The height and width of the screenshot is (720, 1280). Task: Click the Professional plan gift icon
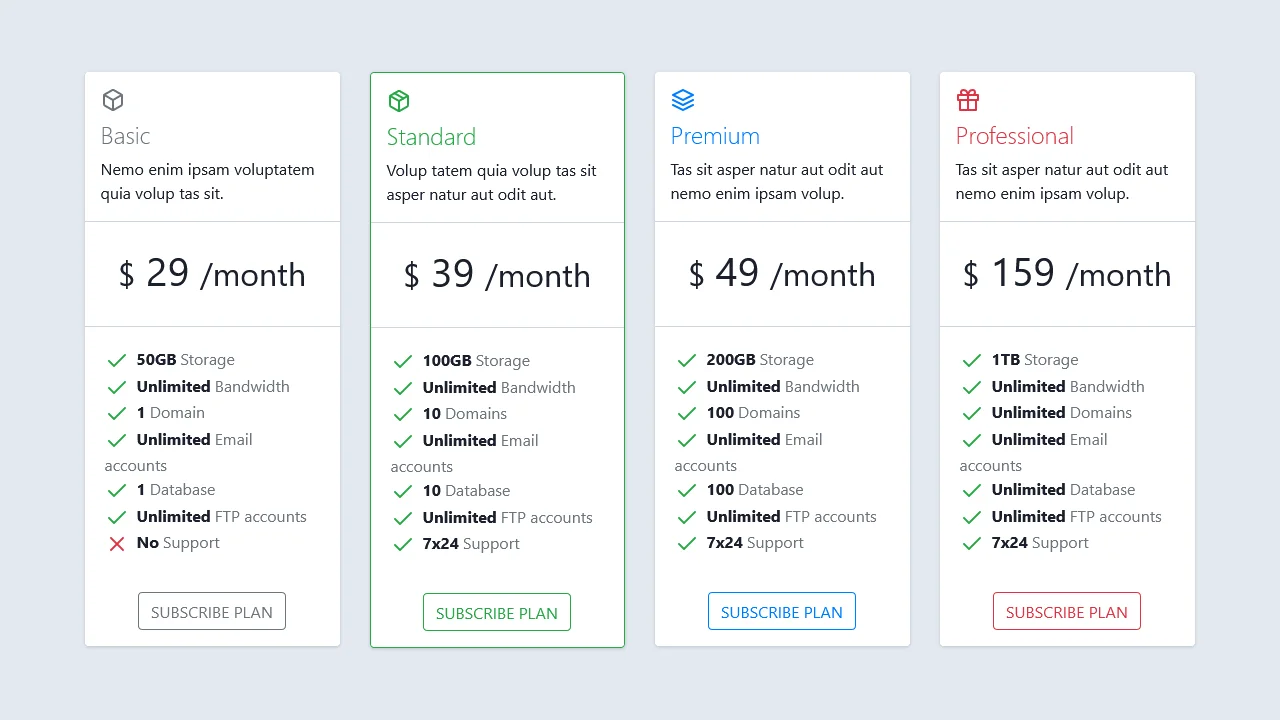(968, 100)
